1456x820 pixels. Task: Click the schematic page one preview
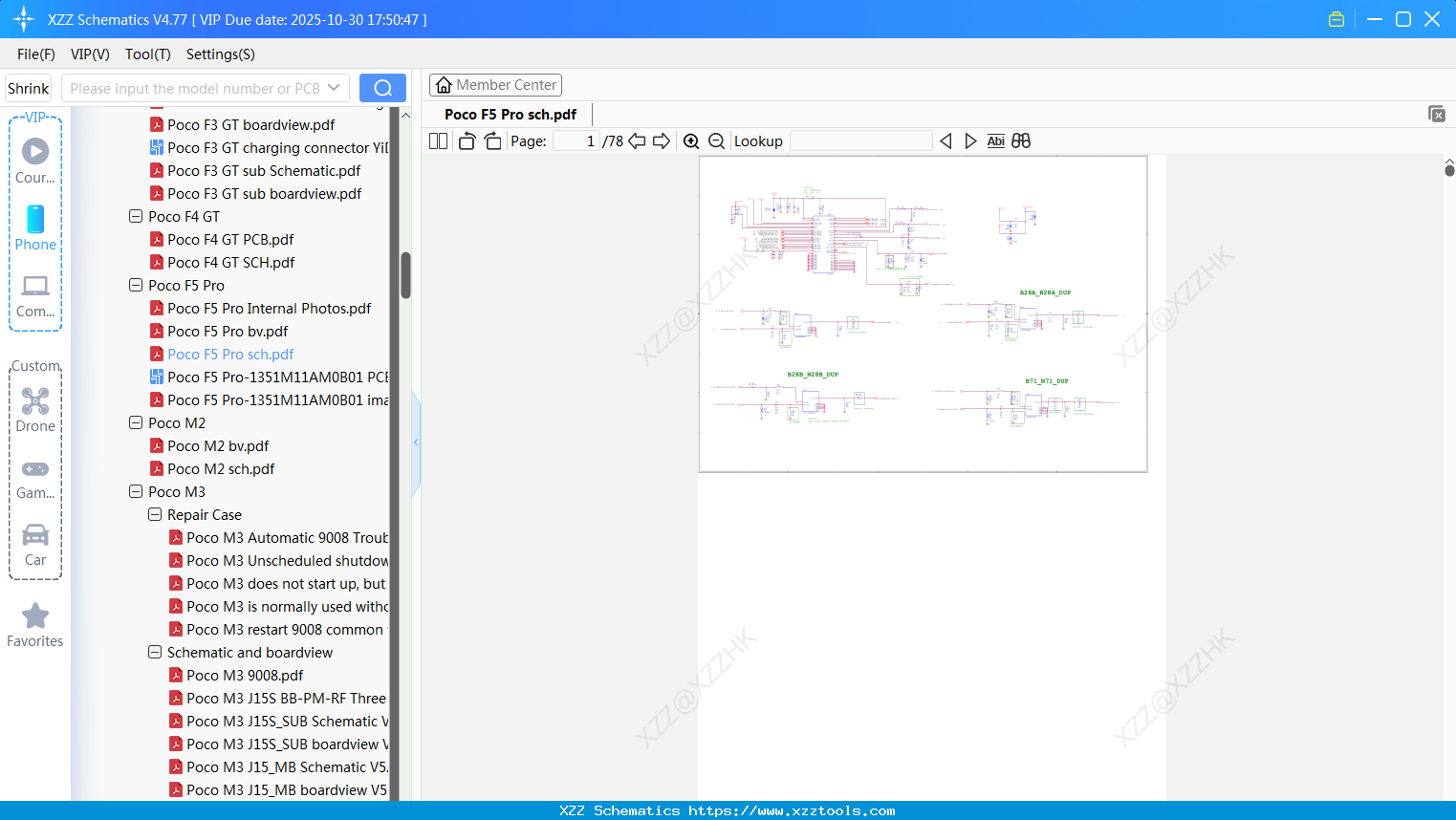[924, 314]
